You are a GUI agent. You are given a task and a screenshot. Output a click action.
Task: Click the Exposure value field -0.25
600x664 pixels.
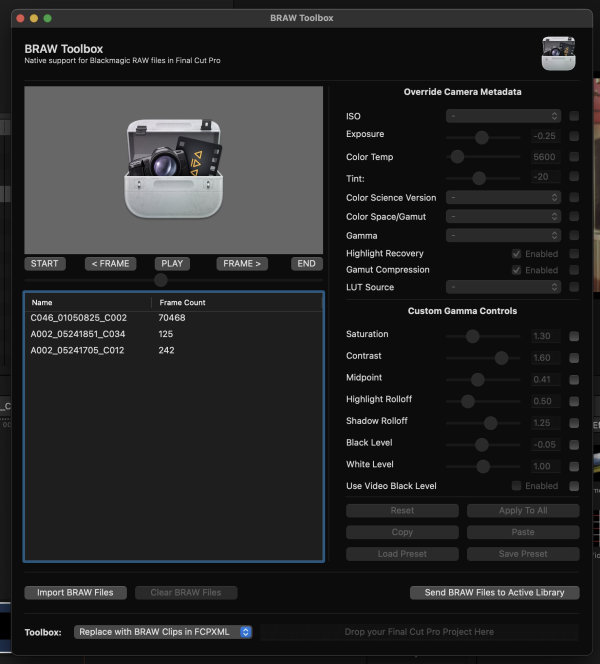(x=545, y=136)
